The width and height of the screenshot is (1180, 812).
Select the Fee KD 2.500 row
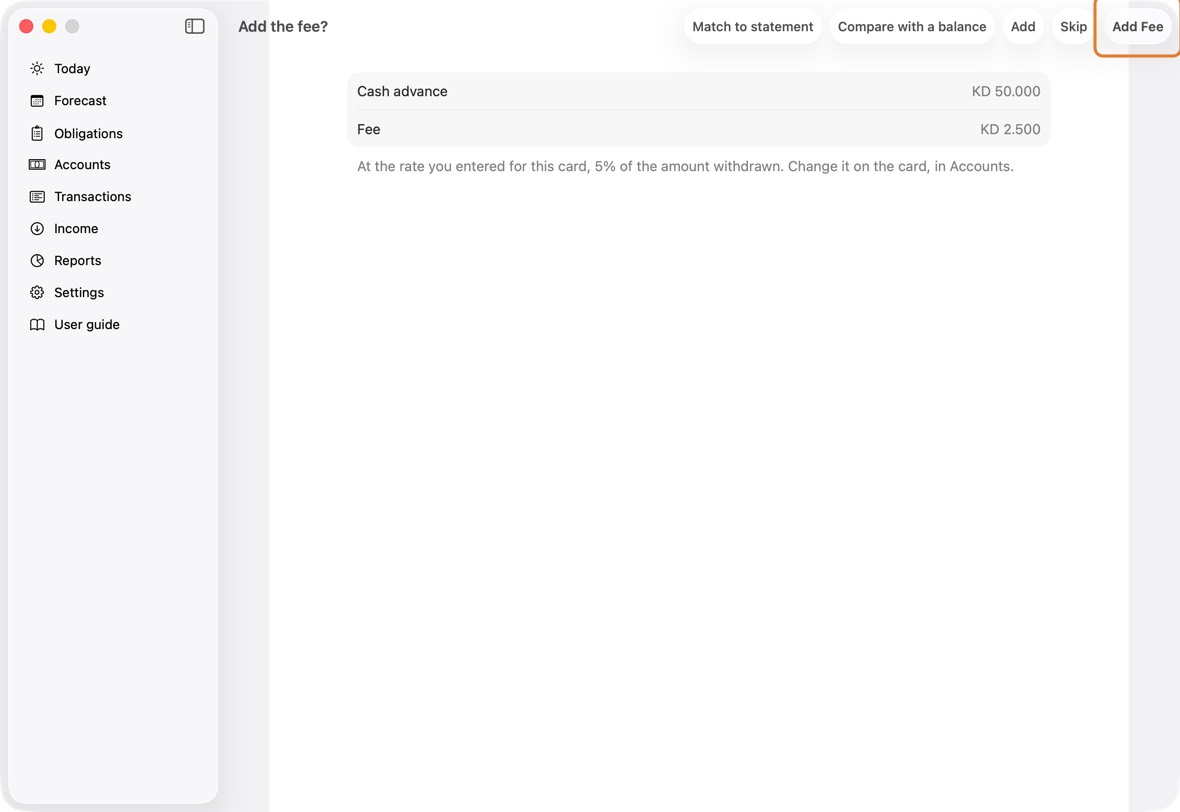pos(698,129)
